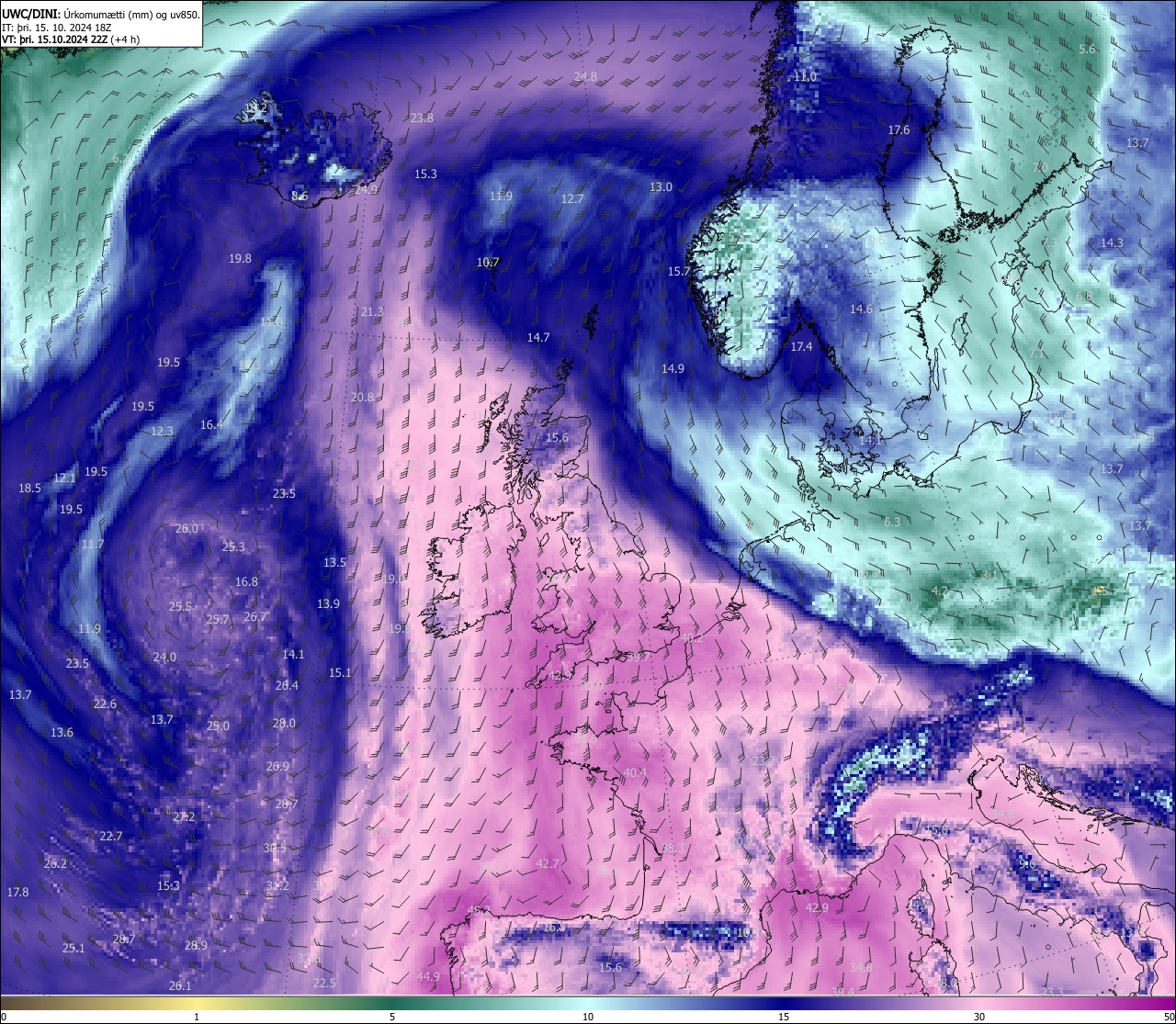Click the 16.4 map value
Image resolution: width=1176 pixels, height=1024 pixels.
[x=211, y=424]
